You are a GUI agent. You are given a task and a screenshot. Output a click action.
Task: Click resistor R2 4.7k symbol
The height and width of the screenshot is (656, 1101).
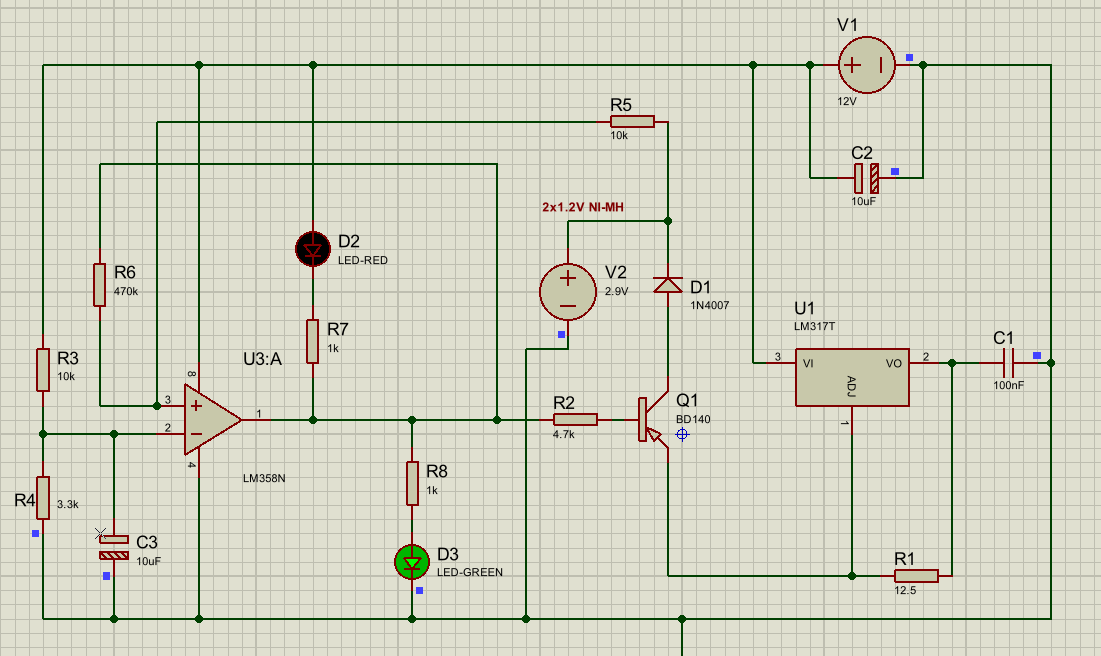(575, 420)
